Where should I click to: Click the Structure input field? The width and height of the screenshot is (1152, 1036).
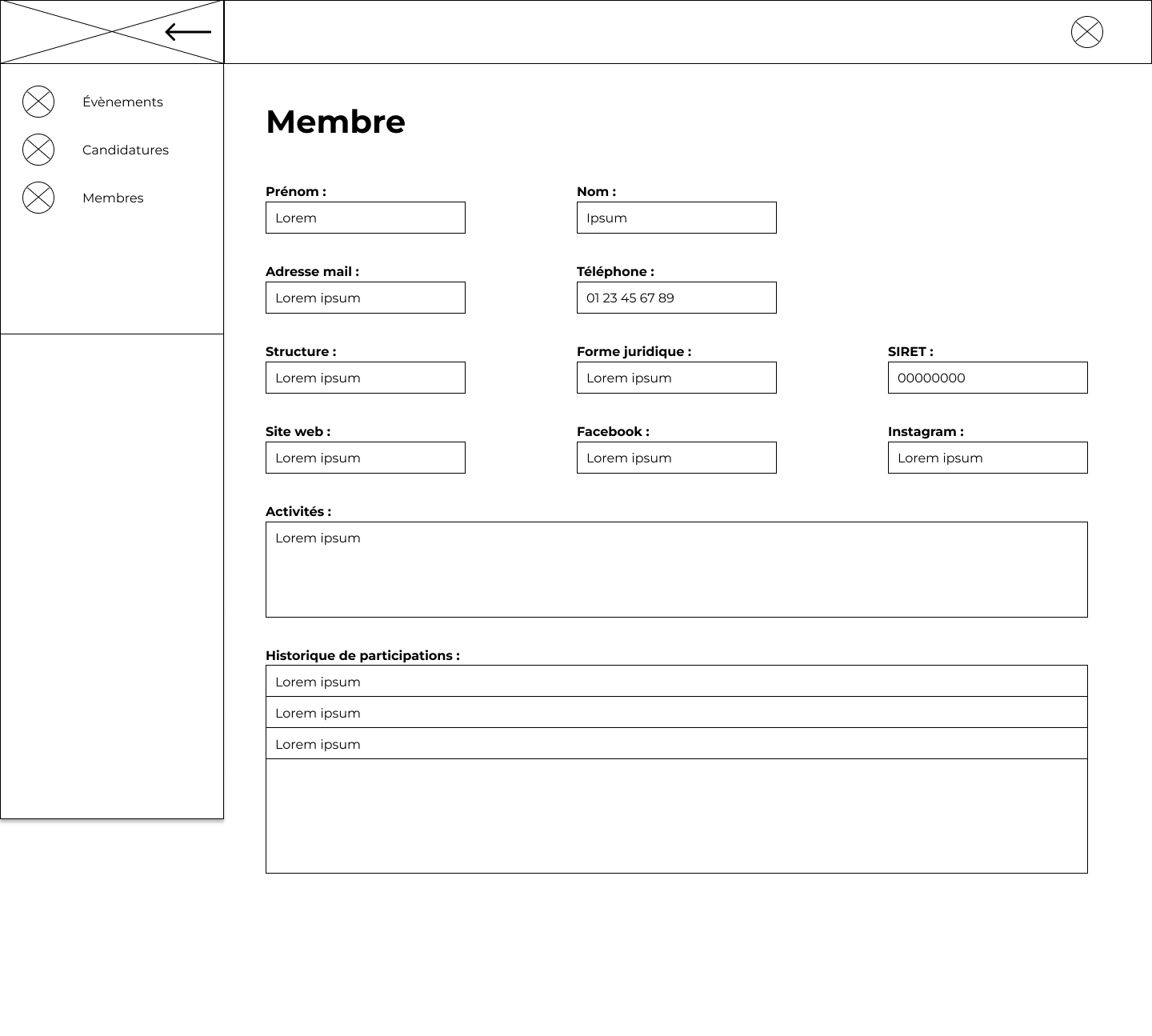366,378
